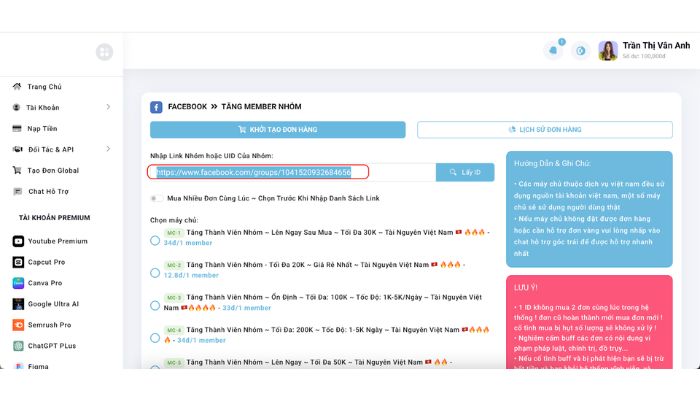Select the MC-1 server radio button
The height and width of the screenshot is (400, 700).
click(155, 241)
